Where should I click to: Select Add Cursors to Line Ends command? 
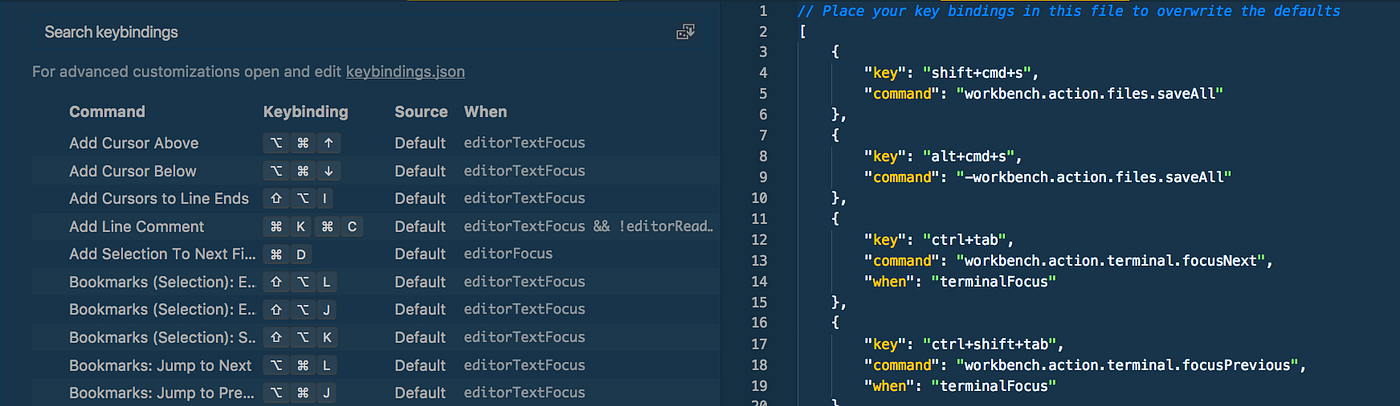(x=159, y=198)
